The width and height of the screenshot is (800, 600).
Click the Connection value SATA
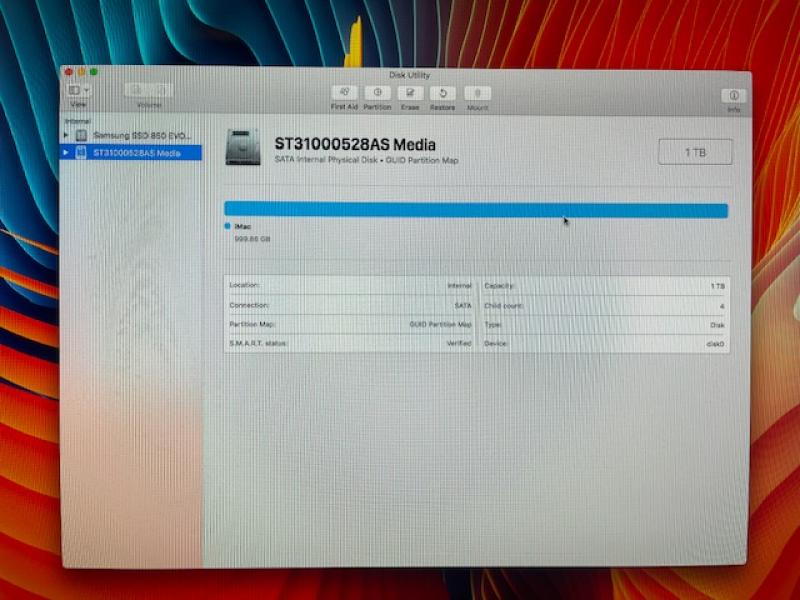463,305
